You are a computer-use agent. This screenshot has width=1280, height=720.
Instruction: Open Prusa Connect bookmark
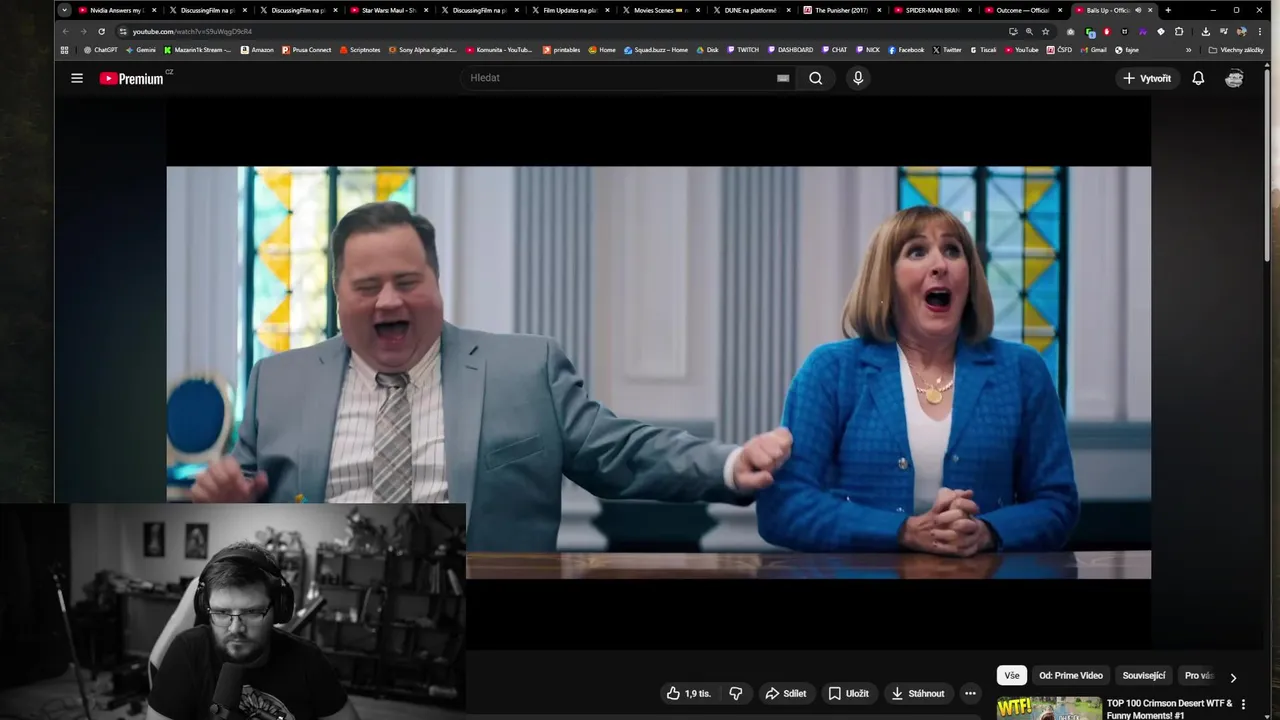pos(307,49)
